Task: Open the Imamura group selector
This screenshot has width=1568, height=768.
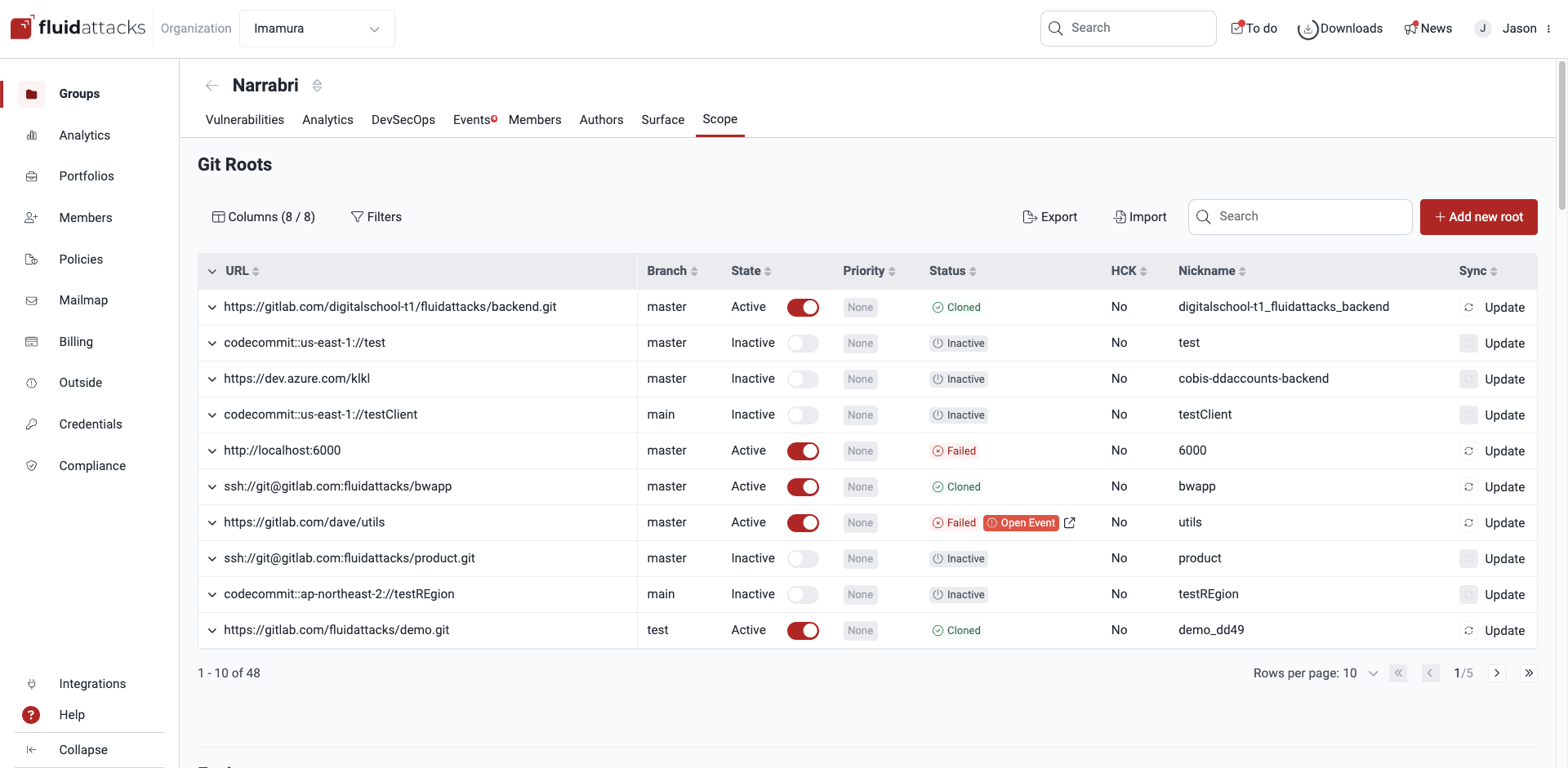Action: pos(317,28)
